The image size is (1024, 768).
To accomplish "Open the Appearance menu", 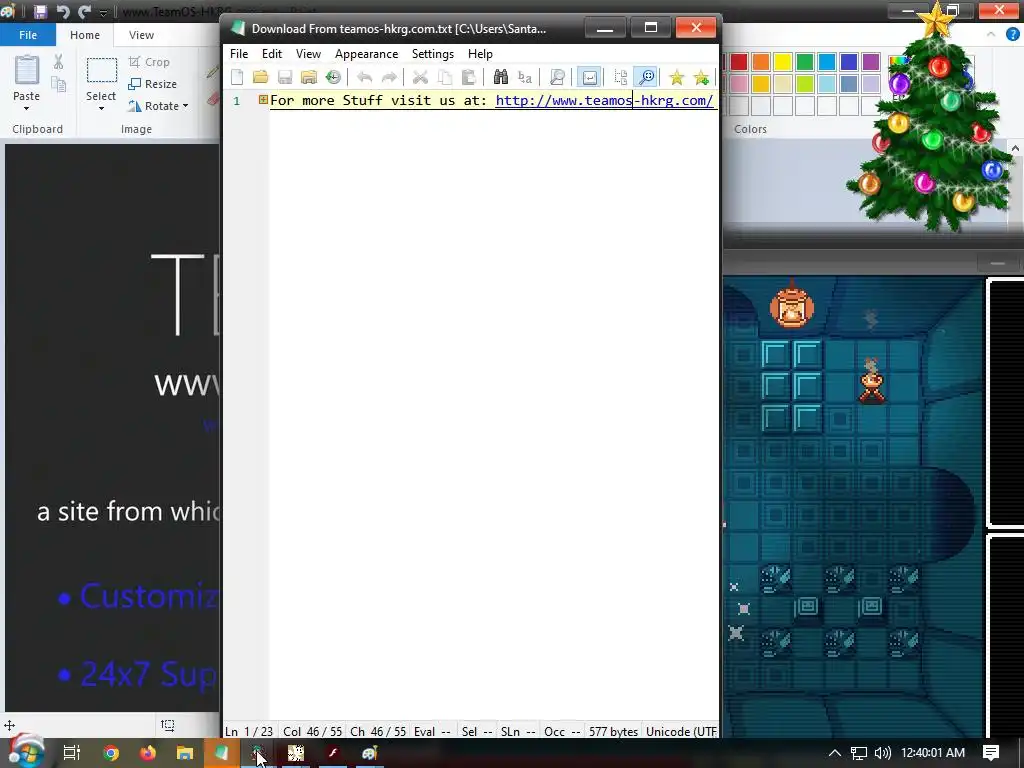I will tap(366, 54).
